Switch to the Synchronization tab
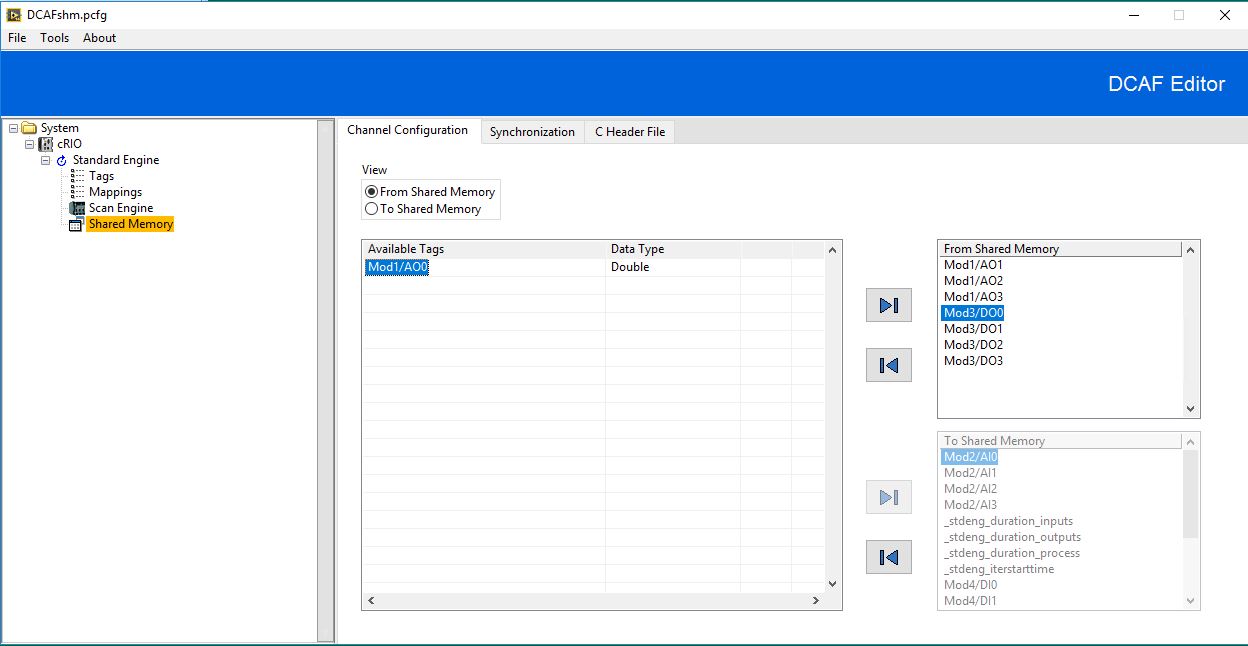1248x646 pixels. 532,131
